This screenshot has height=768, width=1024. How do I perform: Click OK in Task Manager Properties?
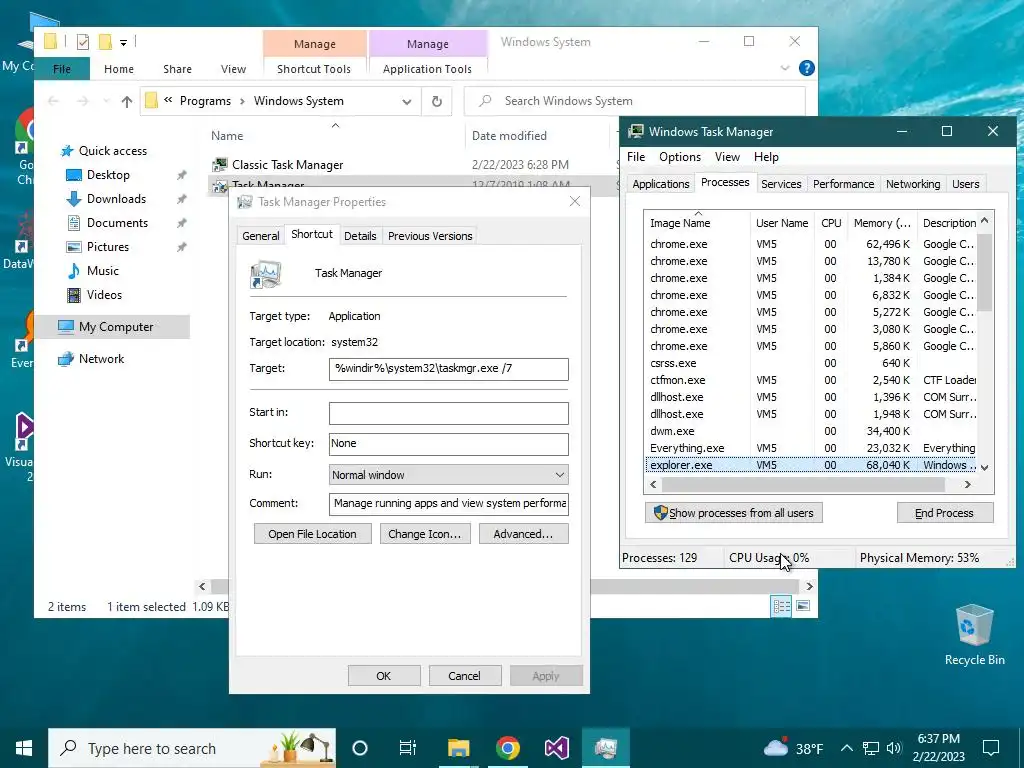(383, 676)
